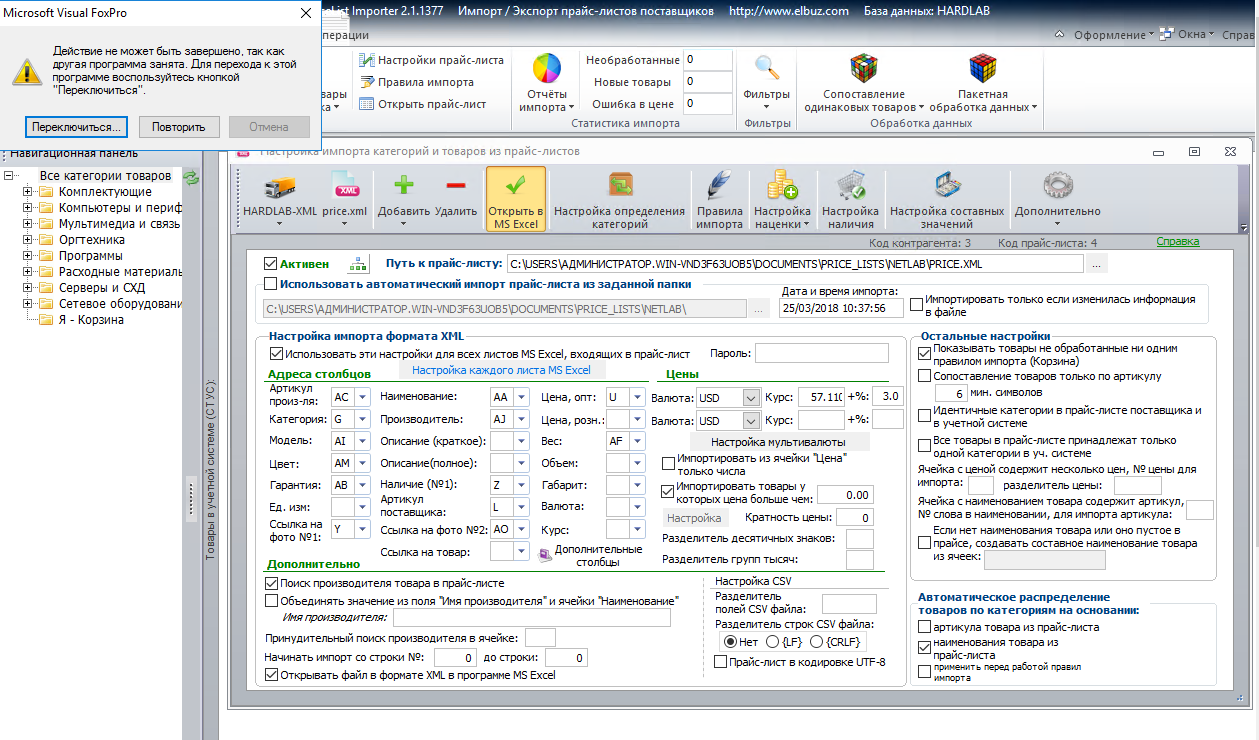Open Настройки прайс-листа in ribbon
The width and height of the screenshot is (1259, 740).
pos(431,60)
